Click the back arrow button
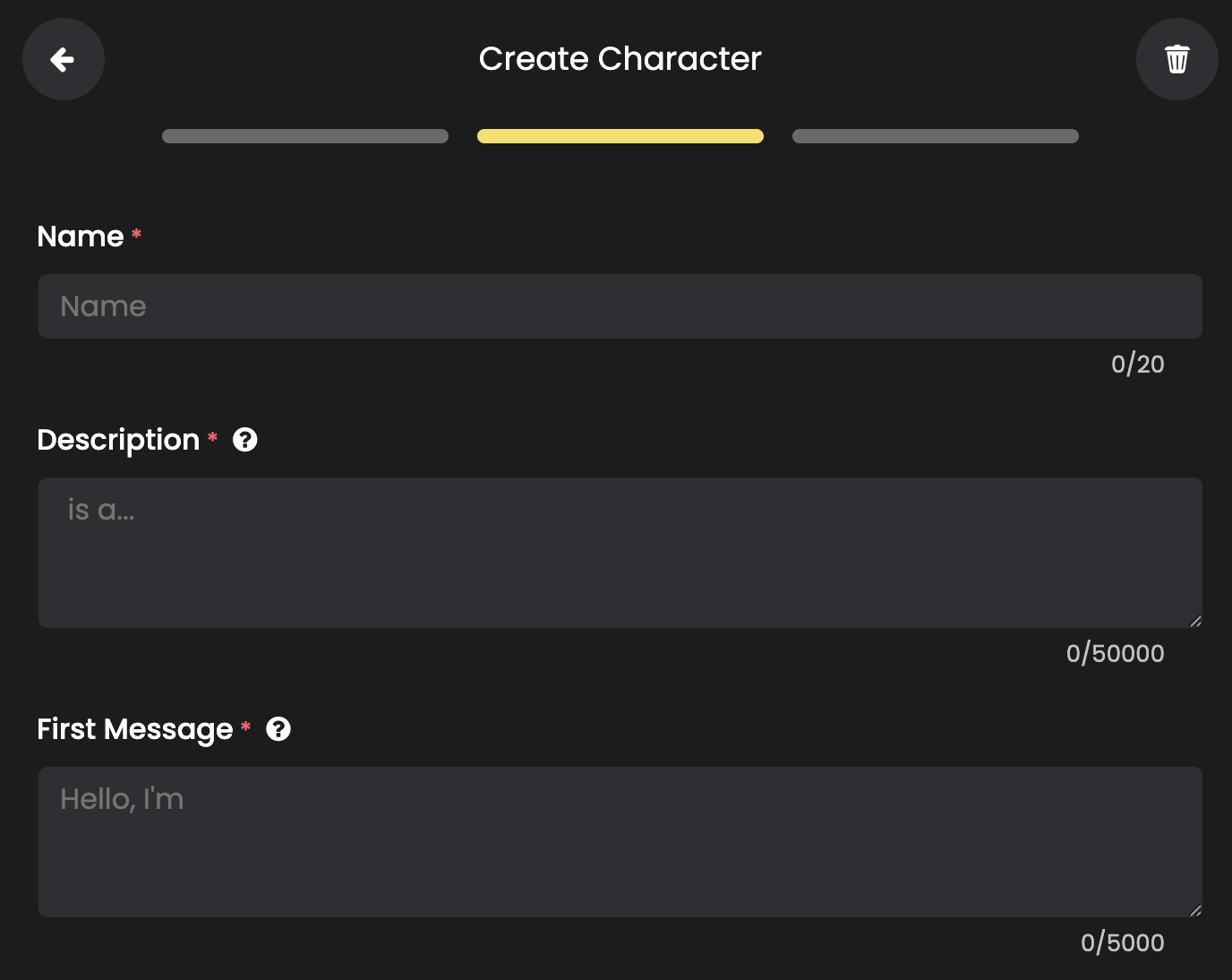The image size is (1232, 980). pyautogui.click(x=63, y=59)
